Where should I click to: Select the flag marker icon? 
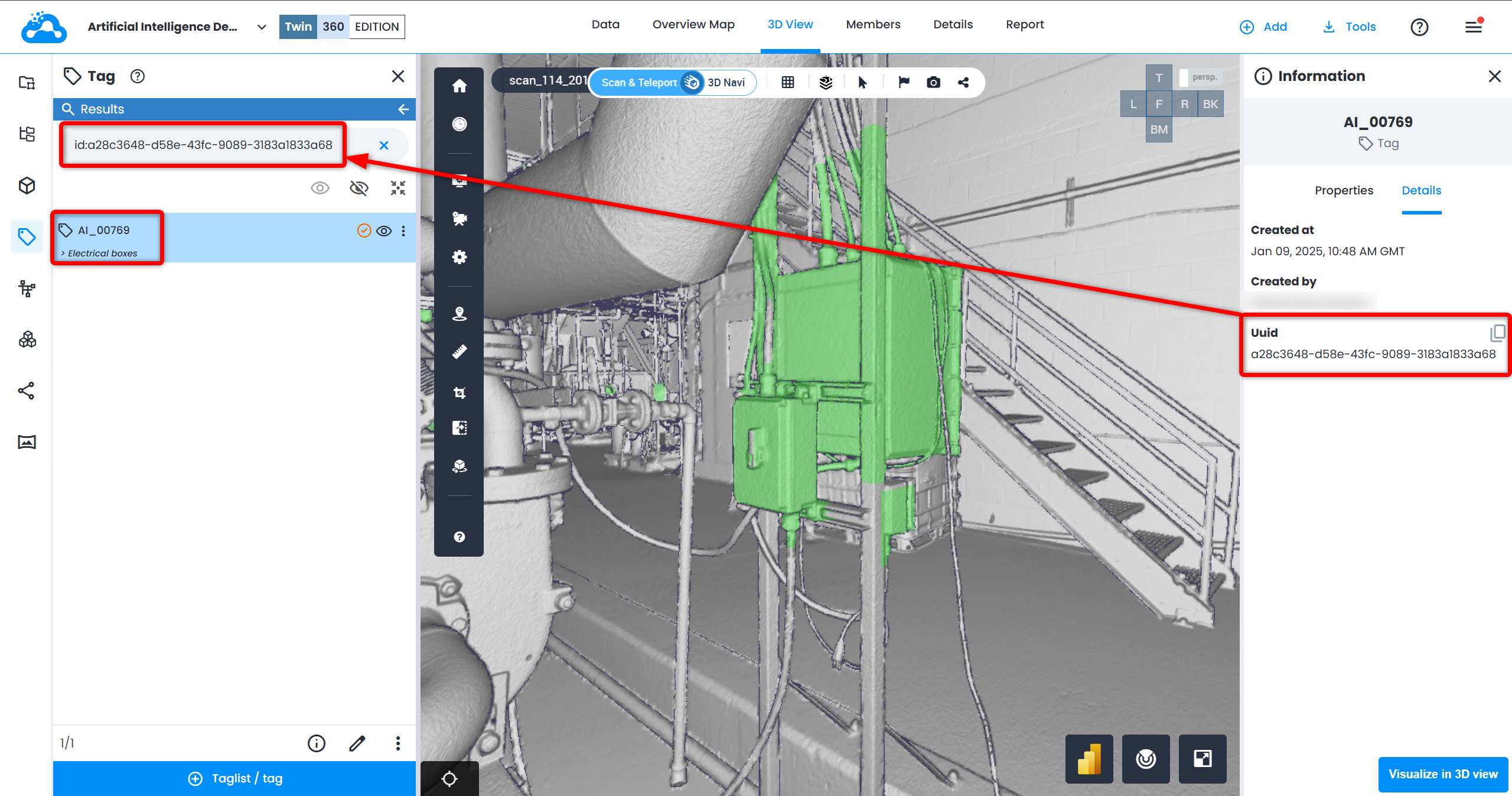pyautogui.click(x=904, y=82)
